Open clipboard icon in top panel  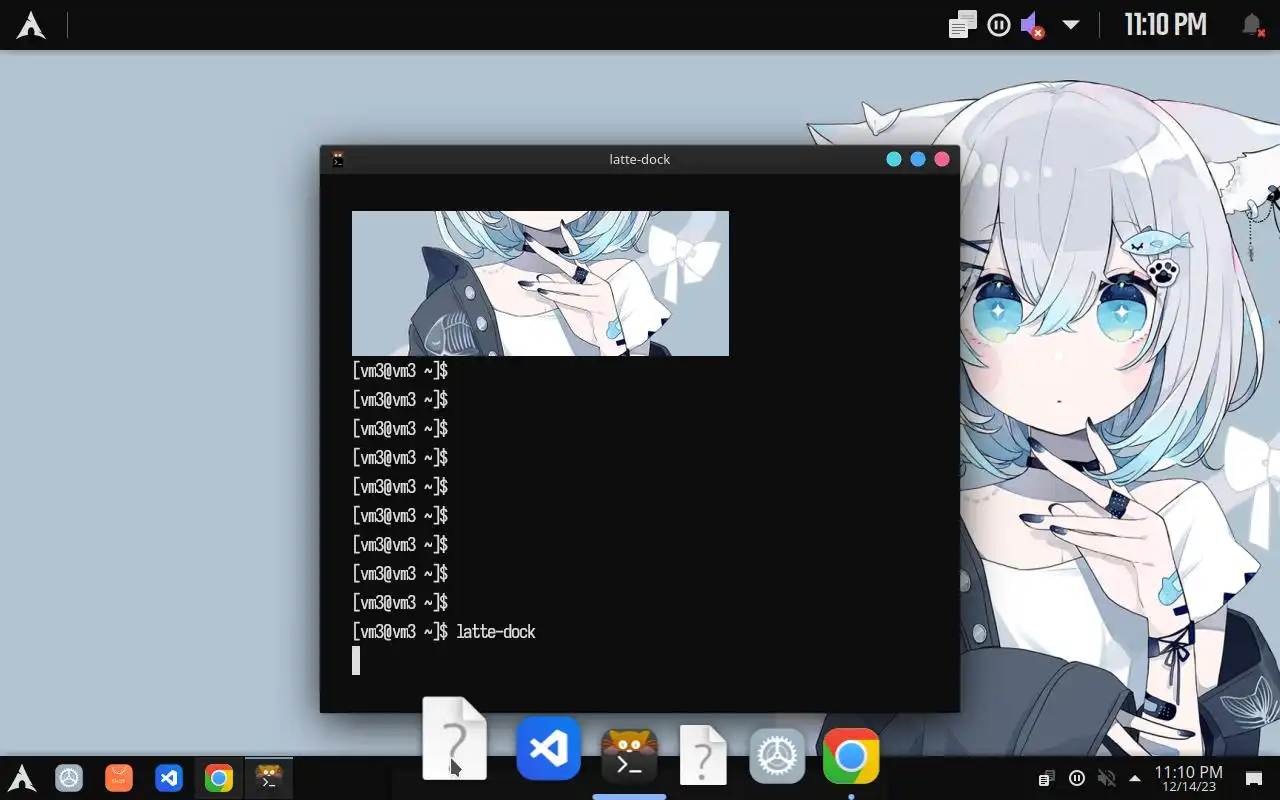962,25
